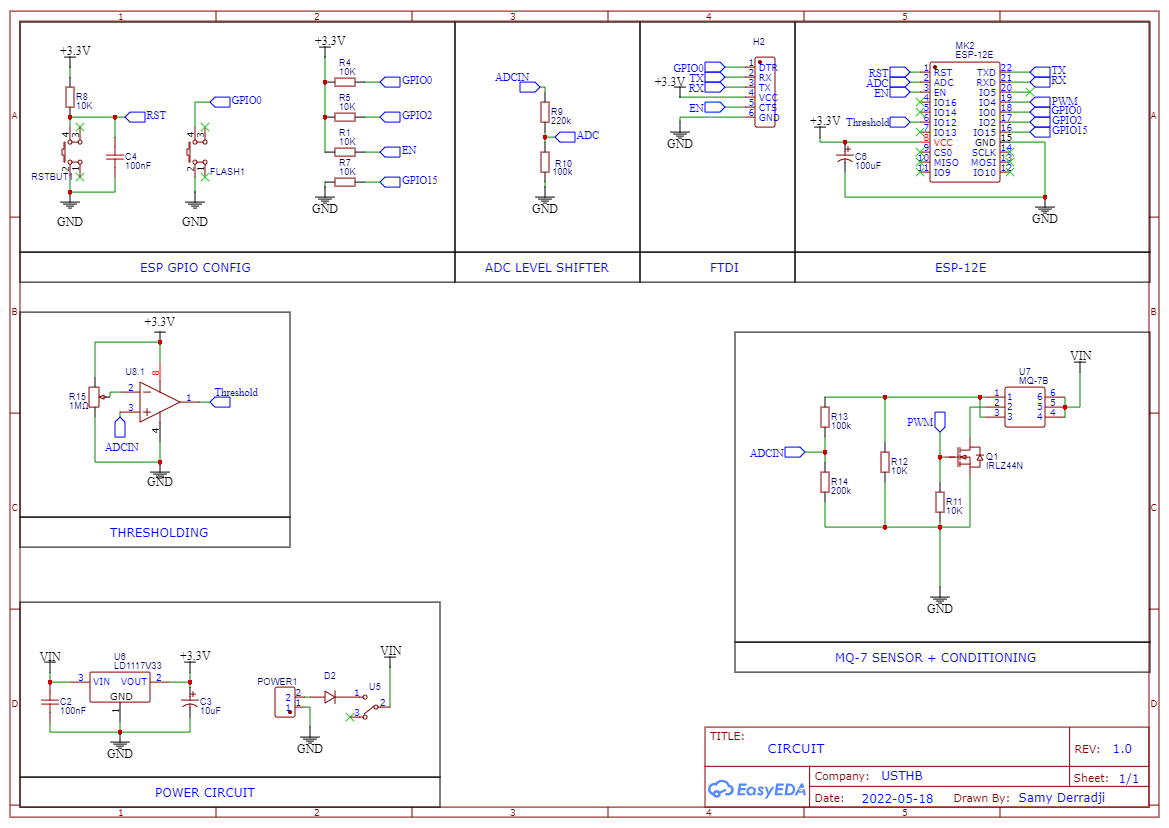The height and width of the screenshot is (828, 1169).
Task: Click the date "2022-05-18"
Action: pos(898,799)
